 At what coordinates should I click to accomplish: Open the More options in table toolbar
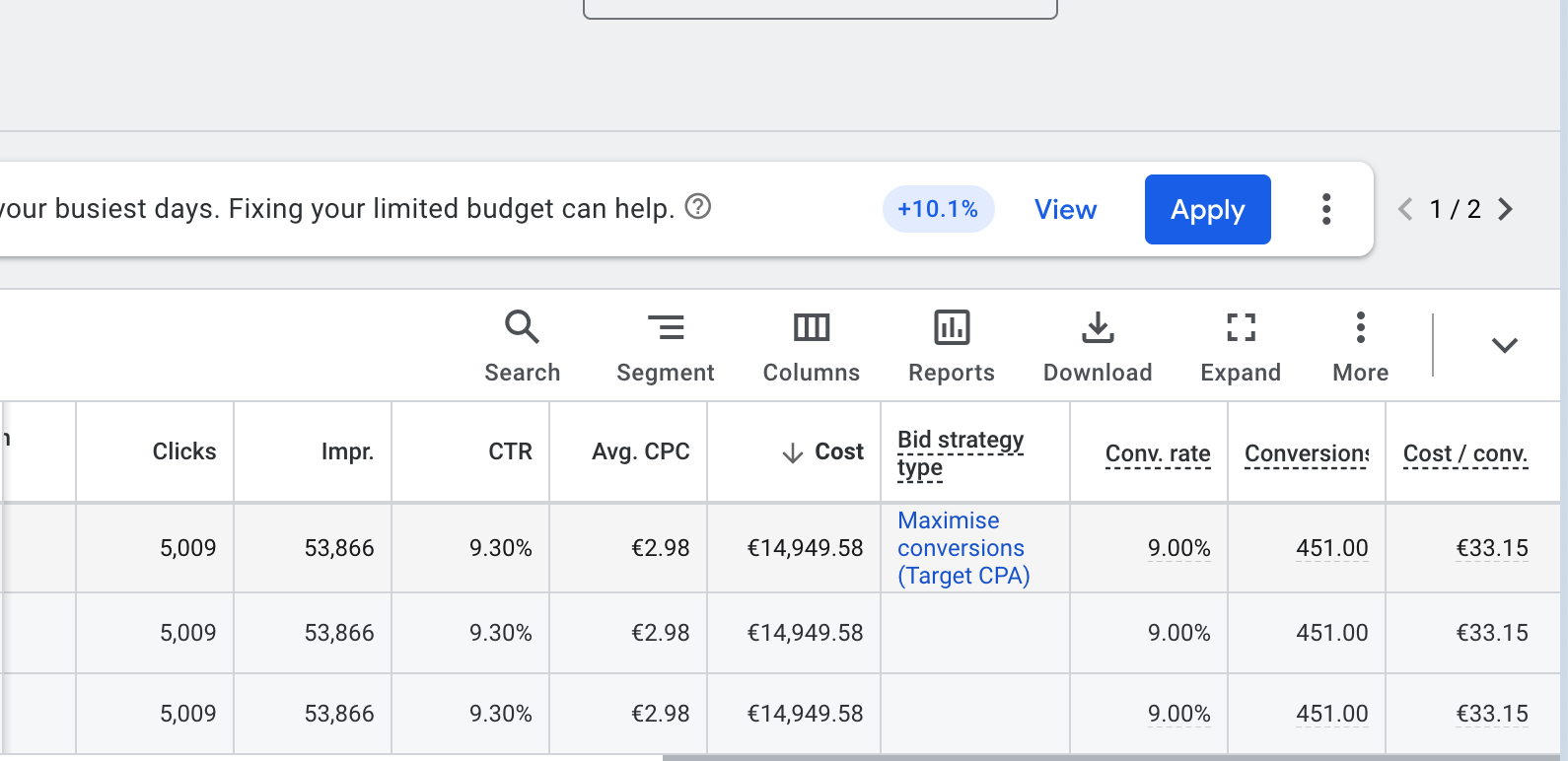(x=1360, y=346)
